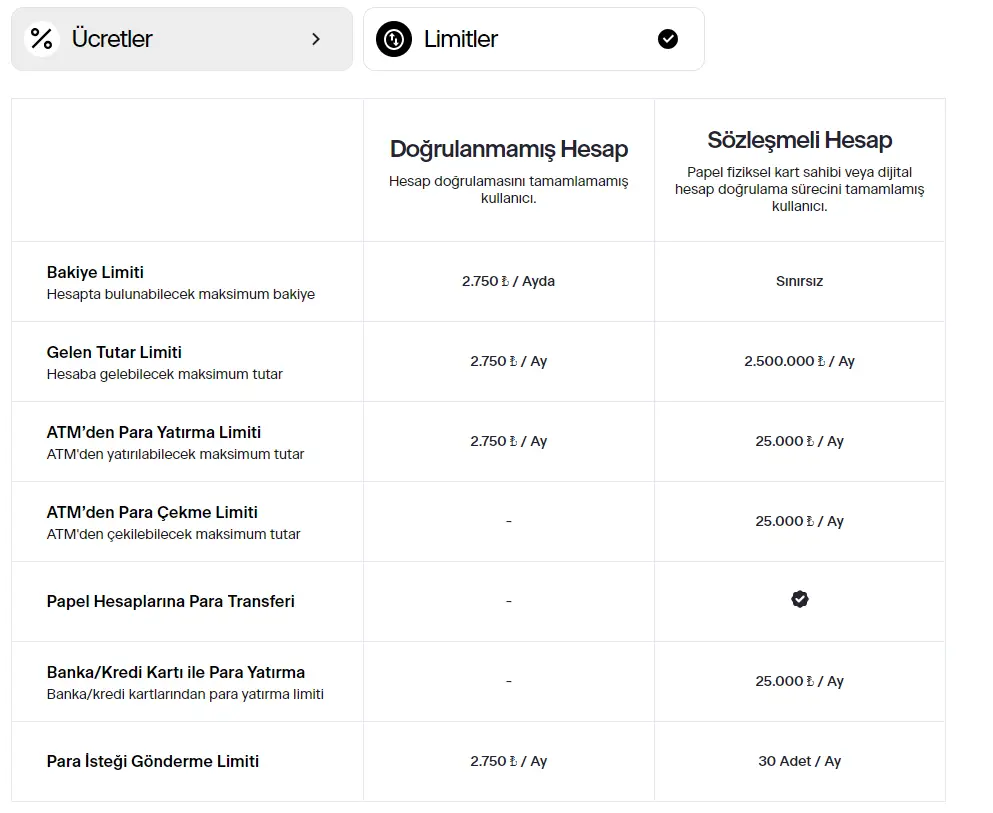Click the 2.500.000 ₺ / Ay value
This screenshot has width=993, height=813.
pos(799,361)
